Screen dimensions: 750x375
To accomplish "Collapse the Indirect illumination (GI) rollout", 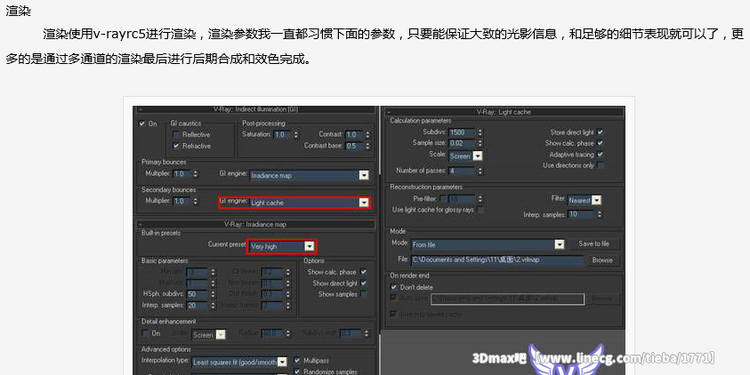I will point(255,110).
